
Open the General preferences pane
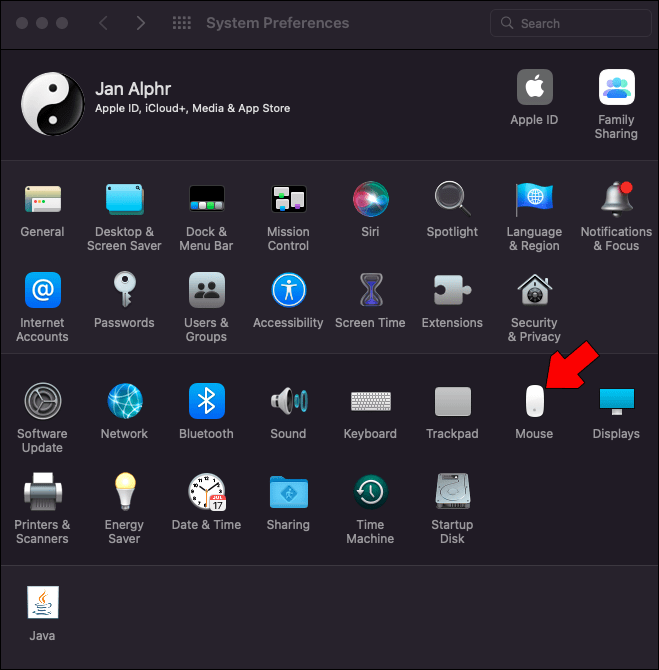pos(42,199)
